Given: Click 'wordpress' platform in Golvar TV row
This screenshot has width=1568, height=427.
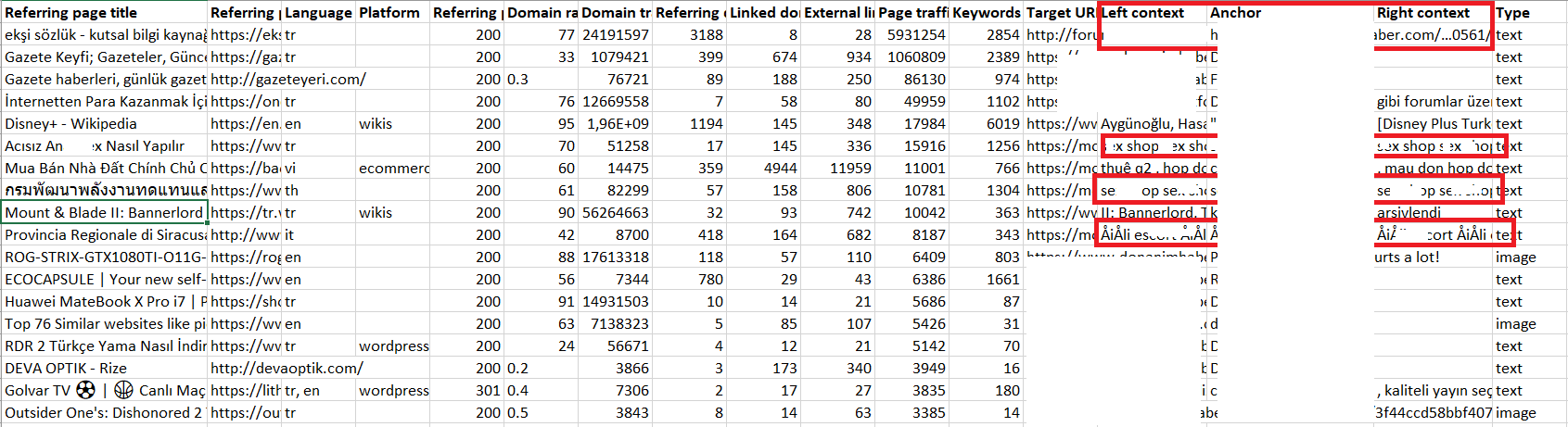Looking at the screenshot, I should click(392, 390).
